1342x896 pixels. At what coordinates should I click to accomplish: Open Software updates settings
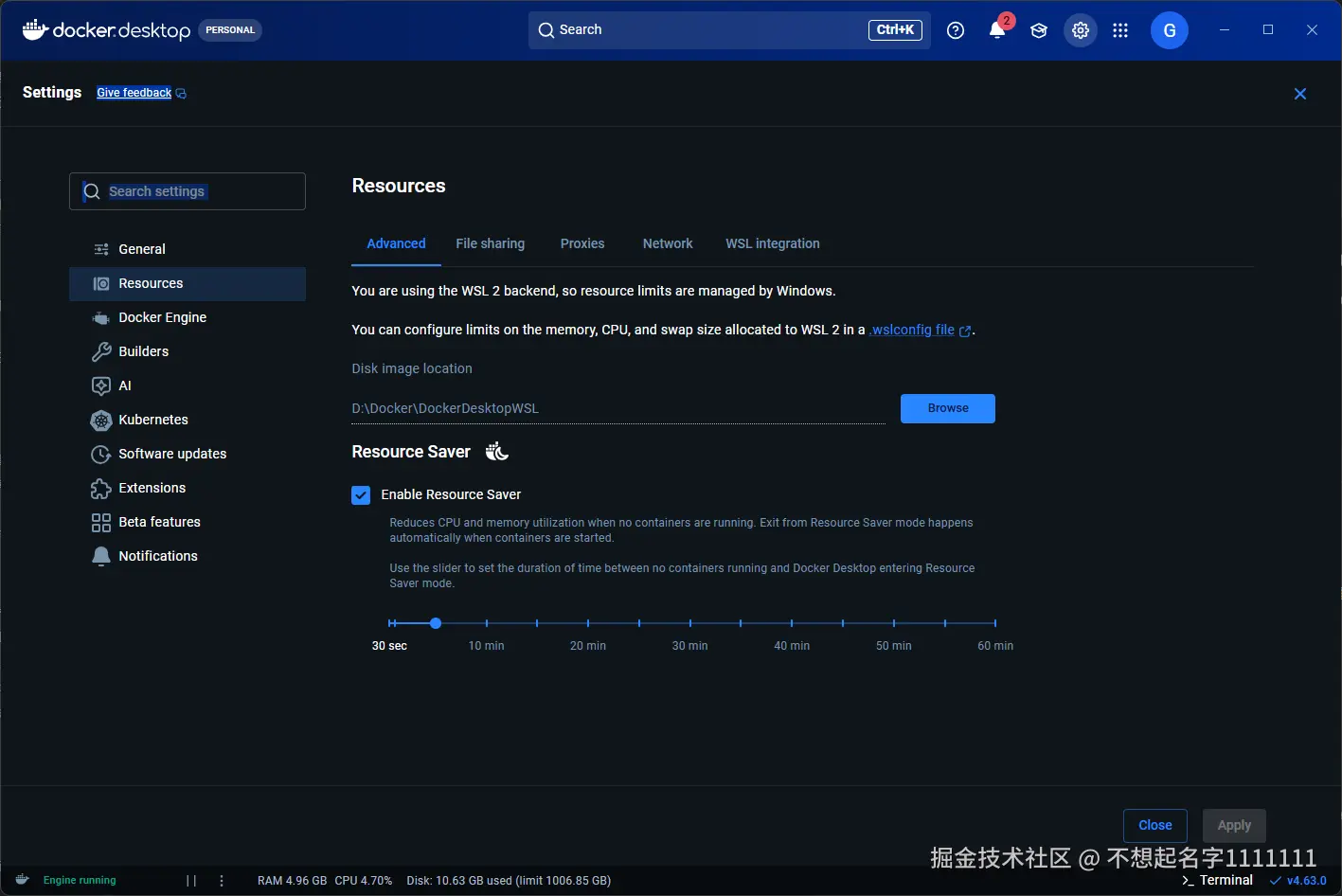coord(188,454)
